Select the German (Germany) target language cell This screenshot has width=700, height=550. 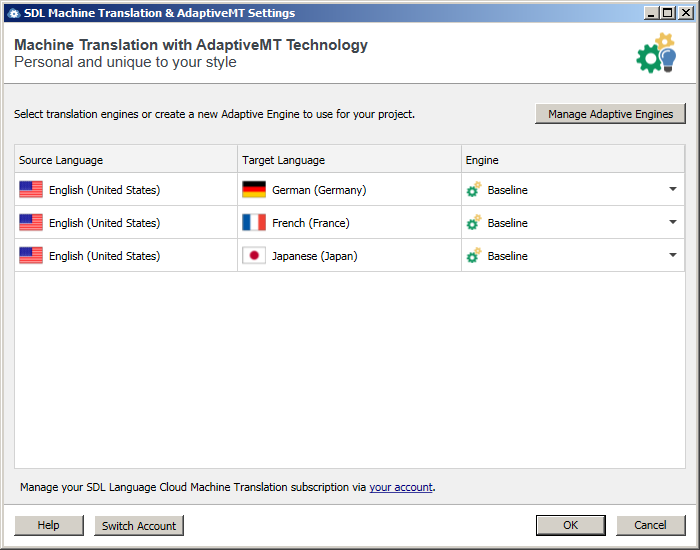[350, 189]
